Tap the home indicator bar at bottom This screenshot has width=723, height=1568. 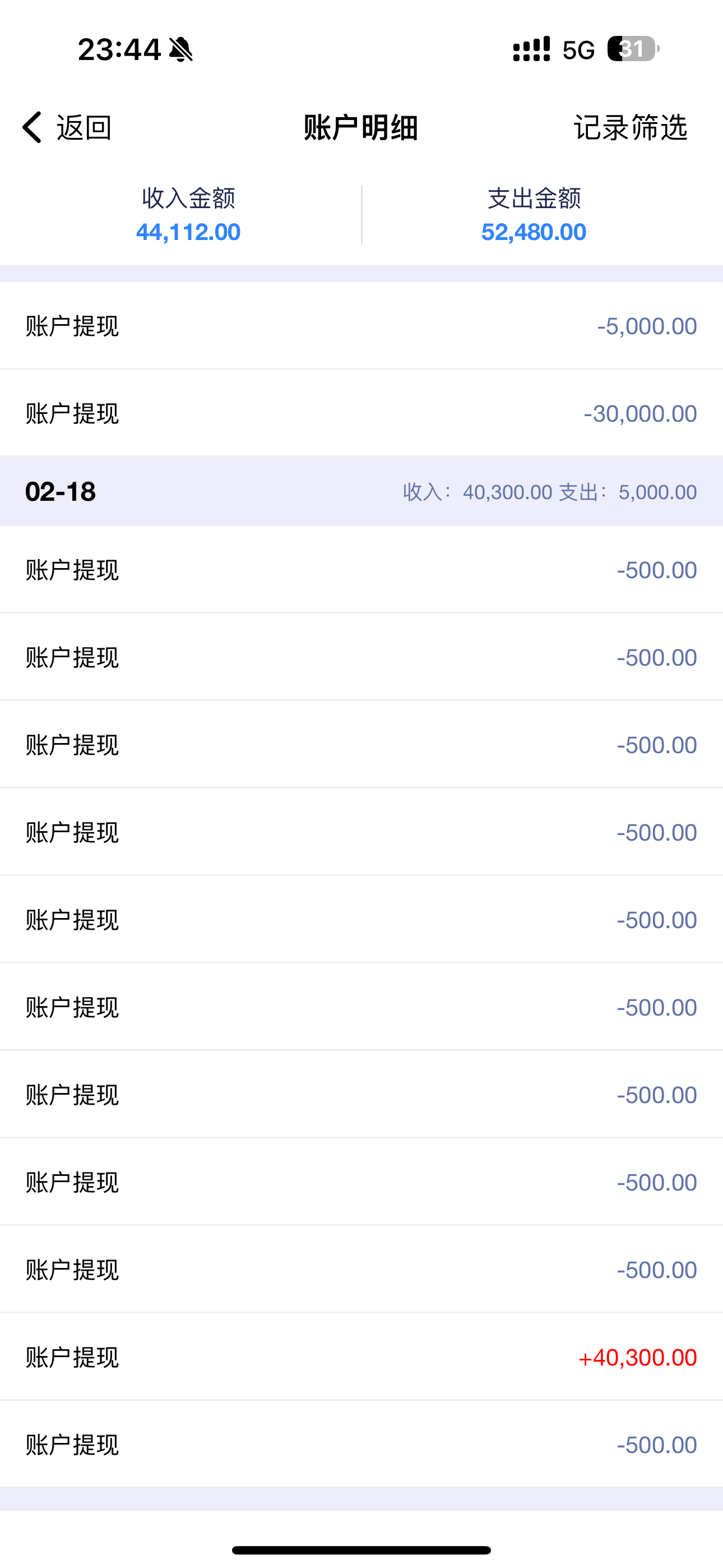(x=361, y=1549)
